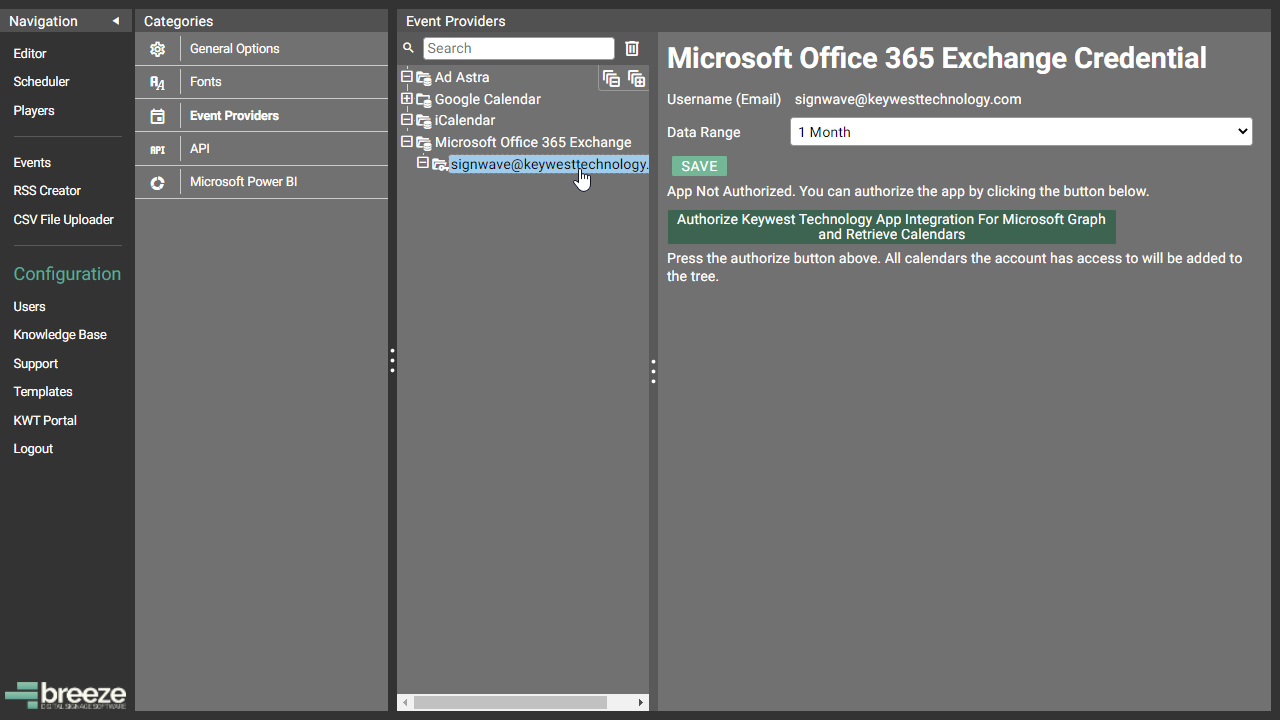Click the Microsoft Office 365 Exchange folder icon
Screen dimensions: 1280x720
click(424, 143)
